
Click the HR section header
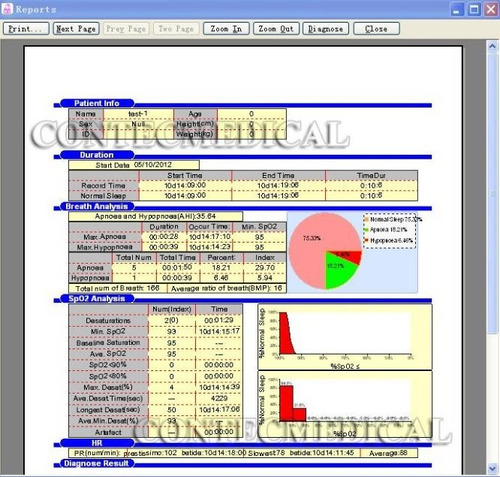(x=97, y=443)
